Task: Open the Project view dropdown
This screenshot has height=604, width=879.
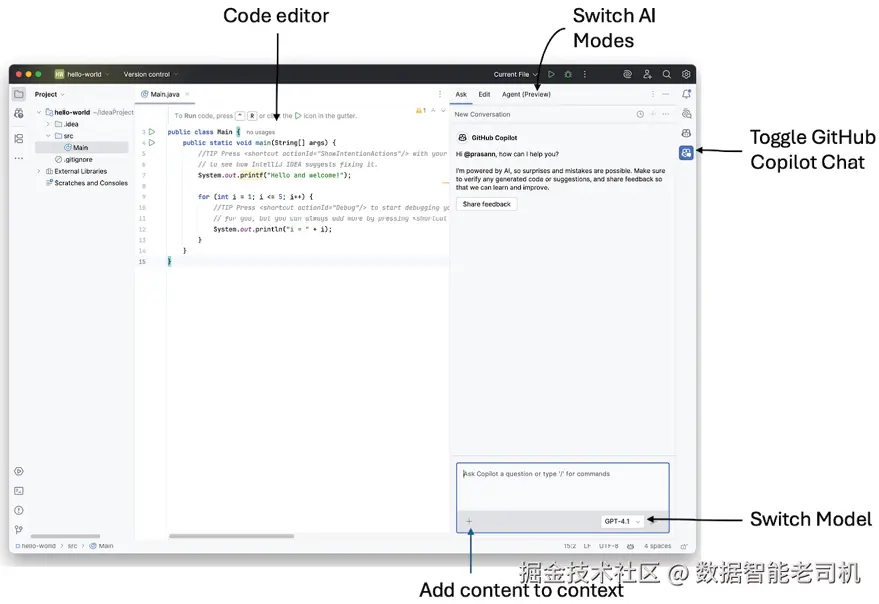Action: click(x=49, y=94)
